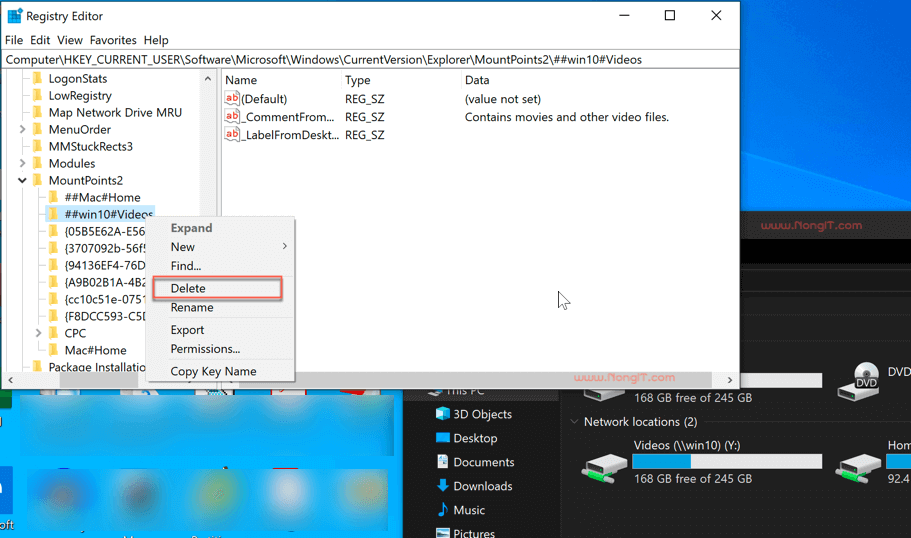911x538 pixels.
Task: Click the MenuOrder folder icon
Action: 38,129
